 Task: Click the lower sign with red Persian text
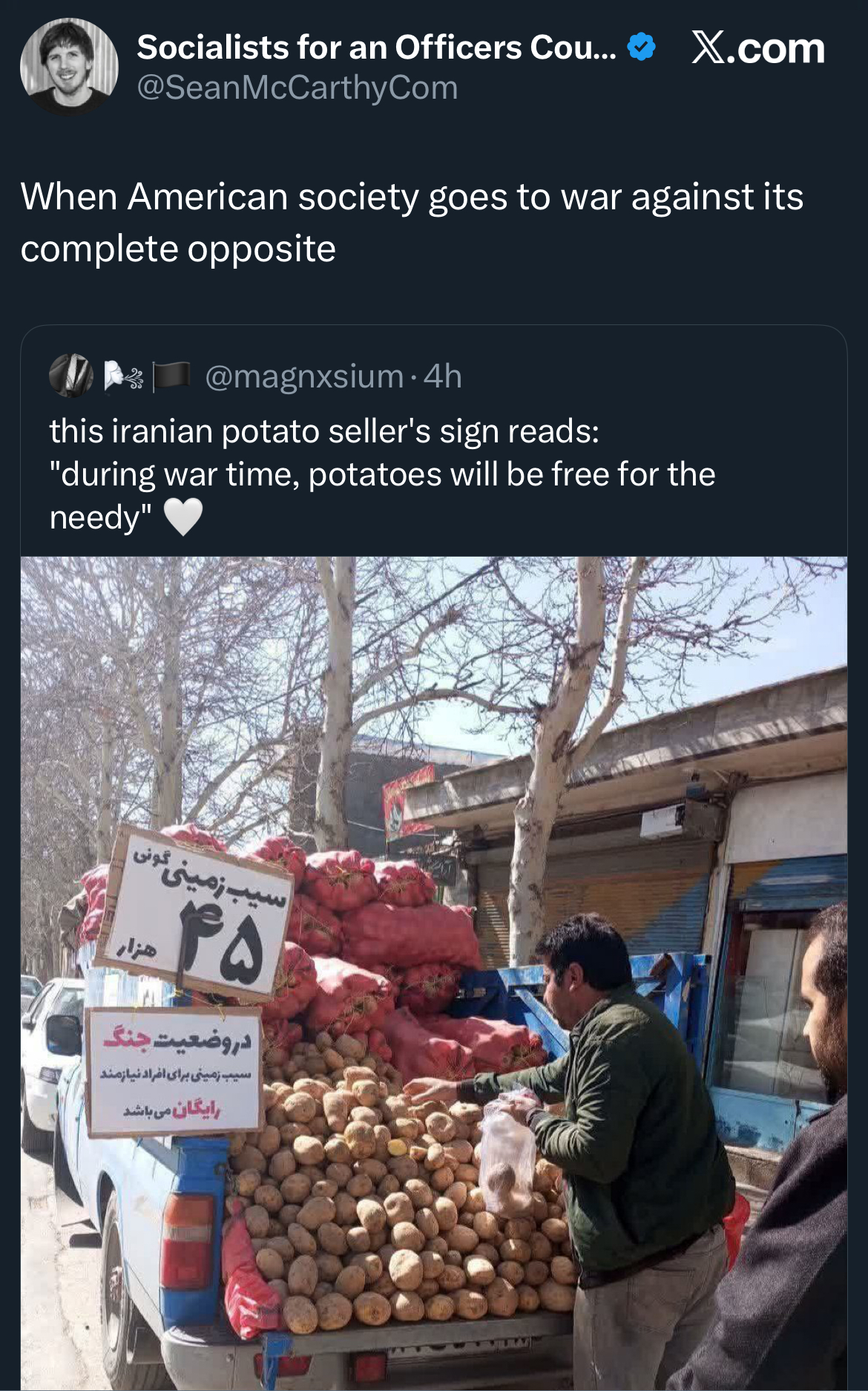point(175,1072)
